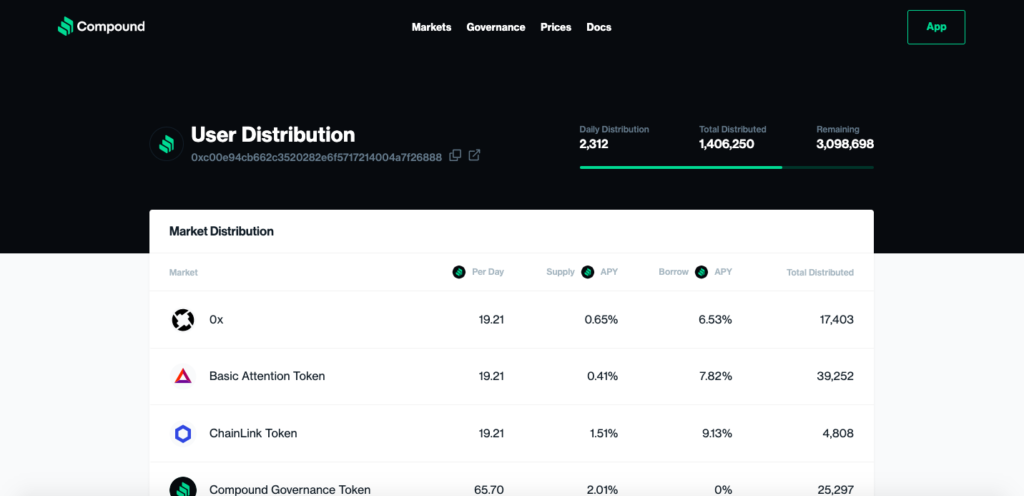The image size is (1024, 496).
Task: Click the Compound Governance Token icon
Action: [x=182, y=489]
